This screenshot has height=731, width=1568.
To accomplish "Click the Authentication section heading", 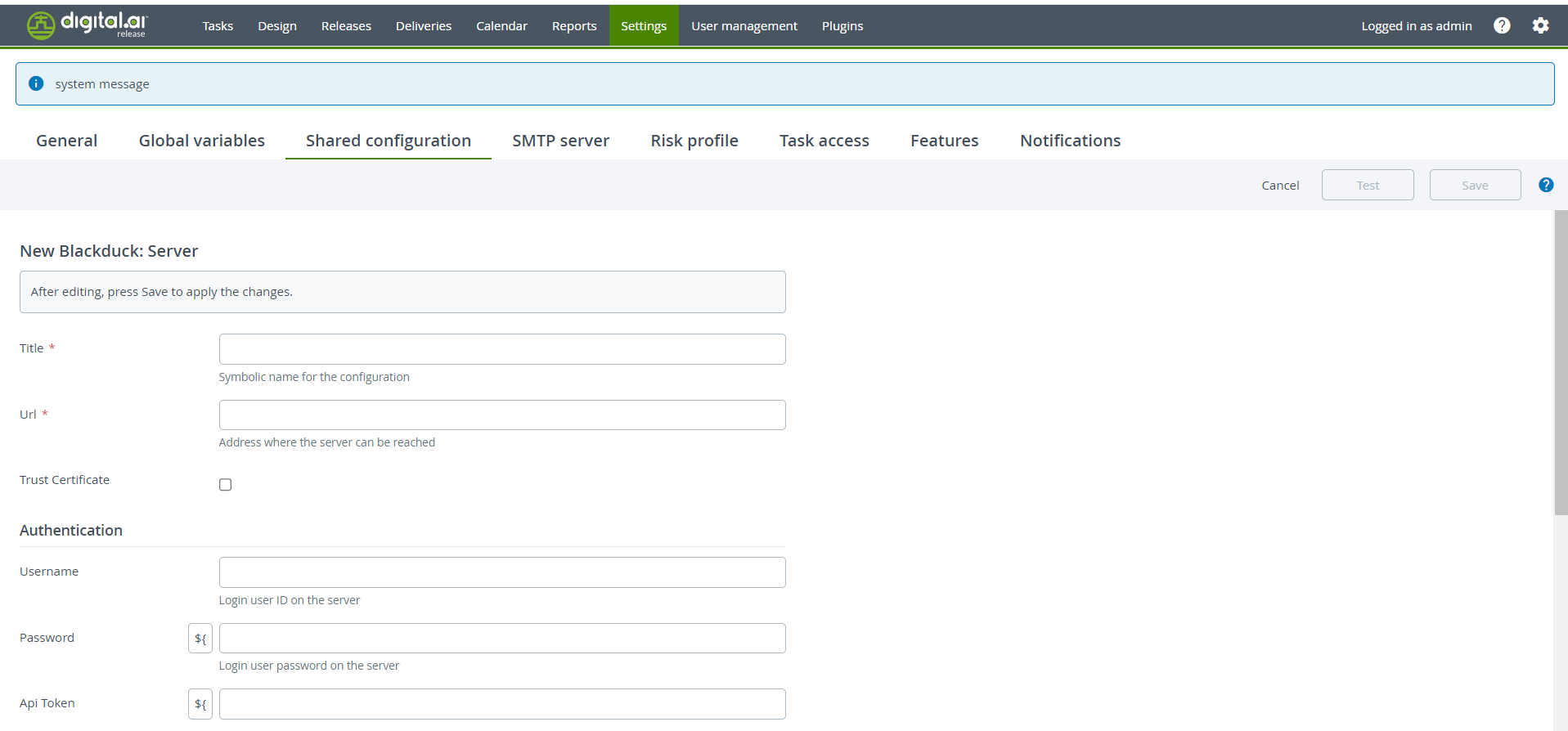I will (71, 531).
